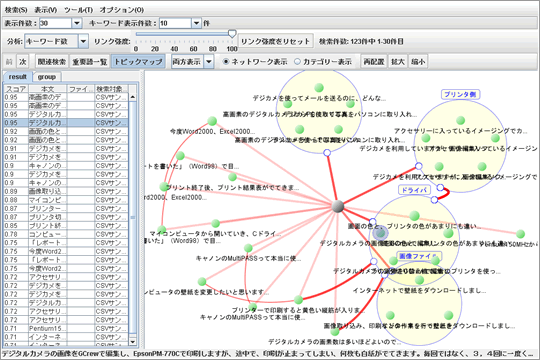Click the results list scroll down arrow
Viewport: 540px width, 360px height.
click(133, 341)
